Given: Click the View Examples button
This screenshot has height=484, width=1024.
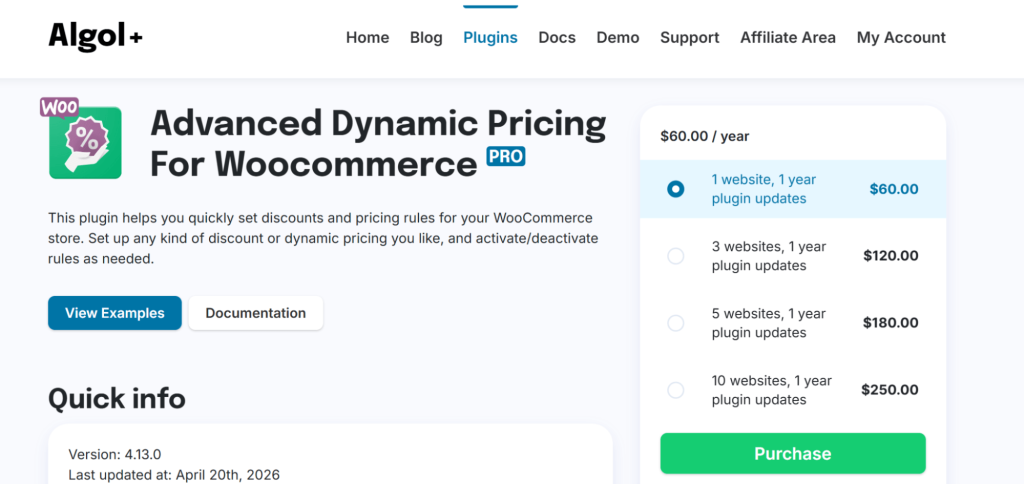Looking at the screenshot, I should (x=115, y=313).
